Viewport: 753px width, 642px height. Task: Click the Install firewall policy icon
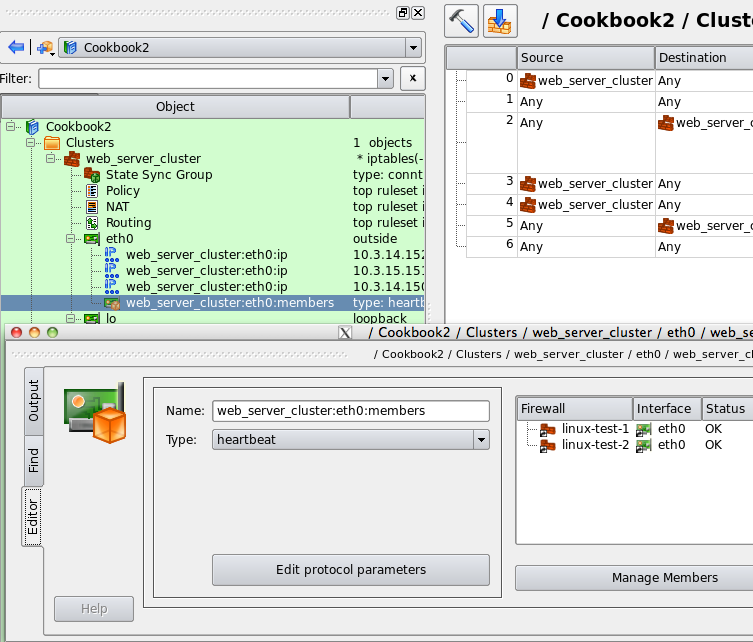point(500,20)
